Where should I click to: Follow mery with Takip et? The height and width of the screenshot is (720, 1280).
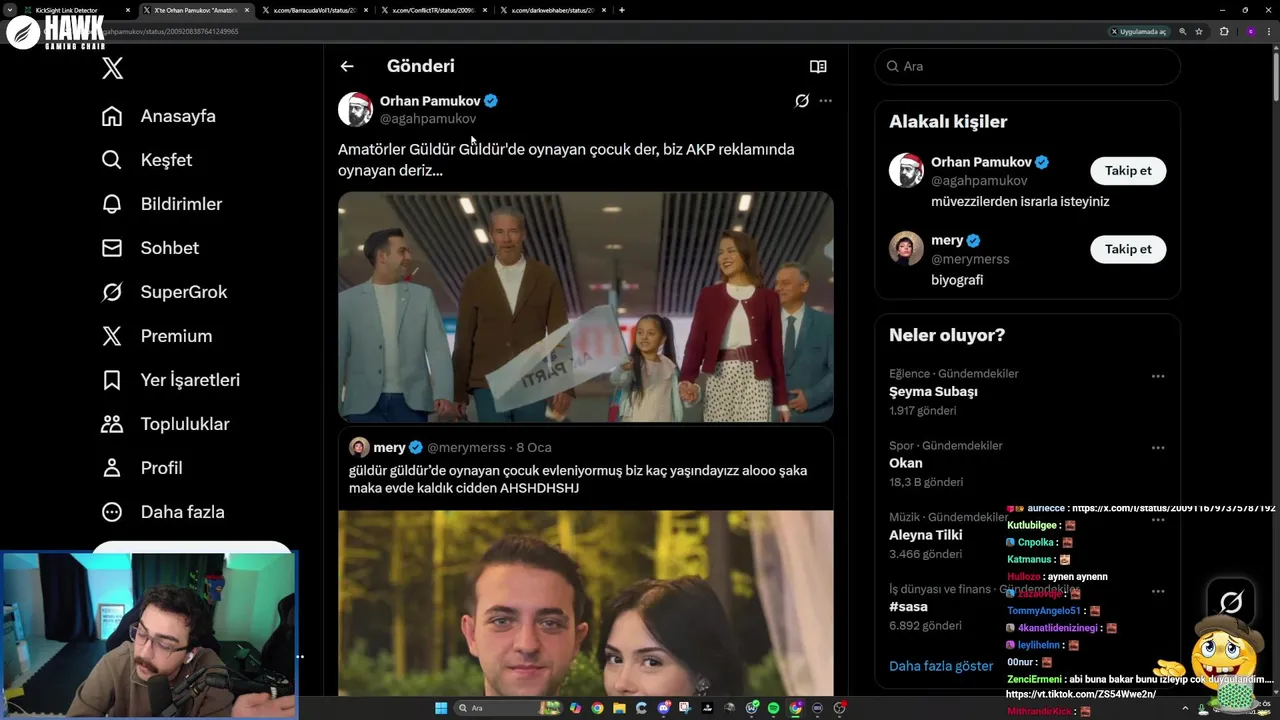coord(1128,249)
